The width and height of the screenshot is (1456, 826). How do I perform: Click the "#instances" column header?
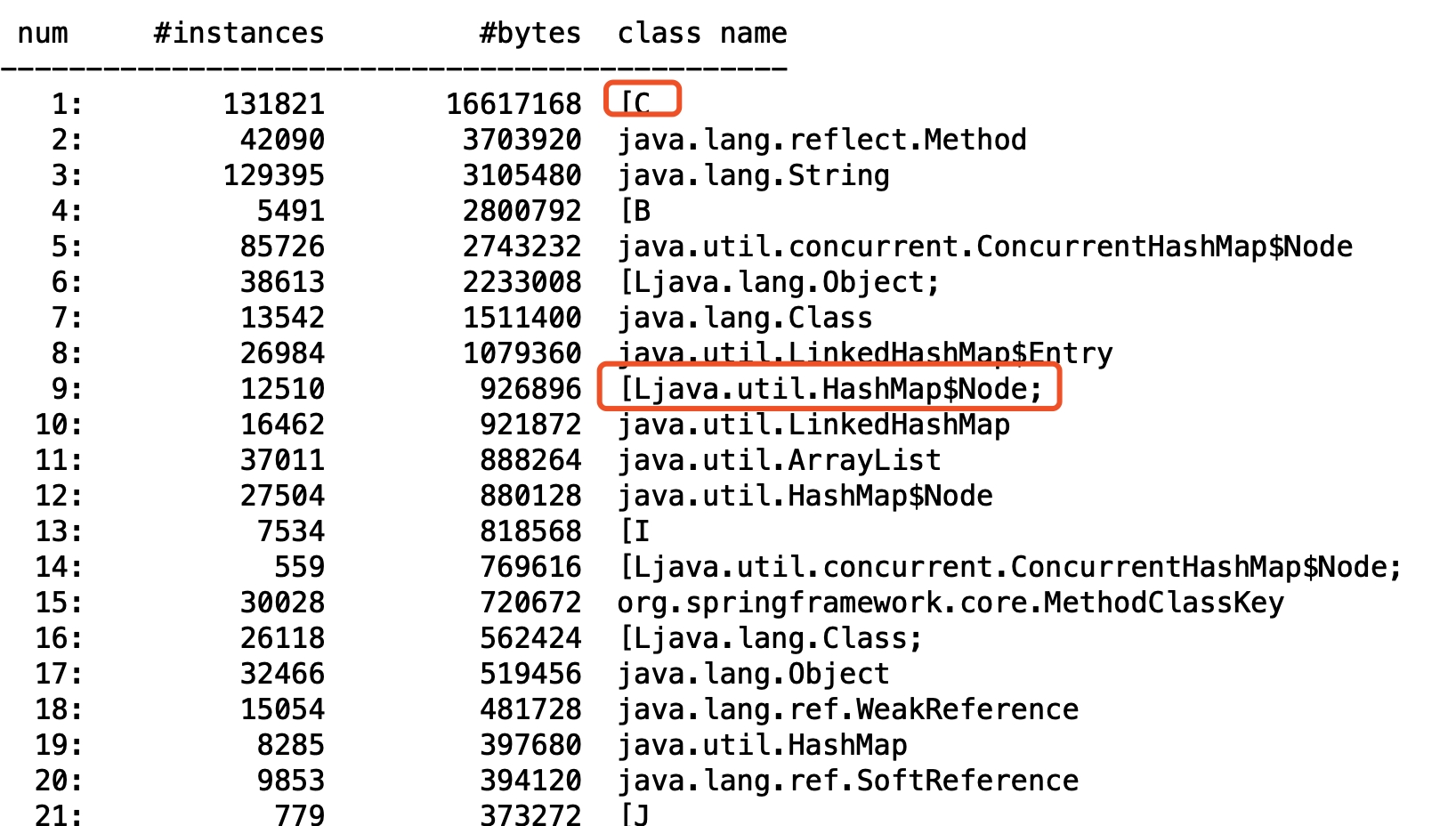point(239,33)
